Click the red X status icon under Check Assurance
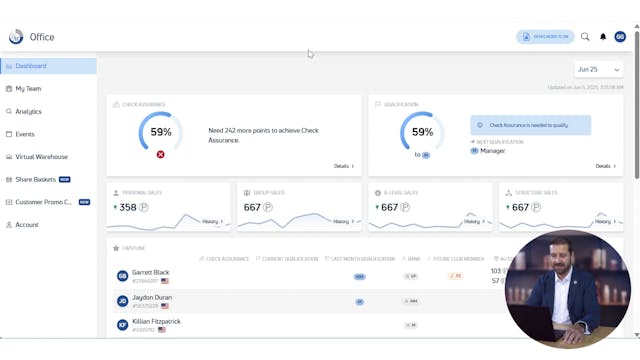640x360 pixels. 160,155
